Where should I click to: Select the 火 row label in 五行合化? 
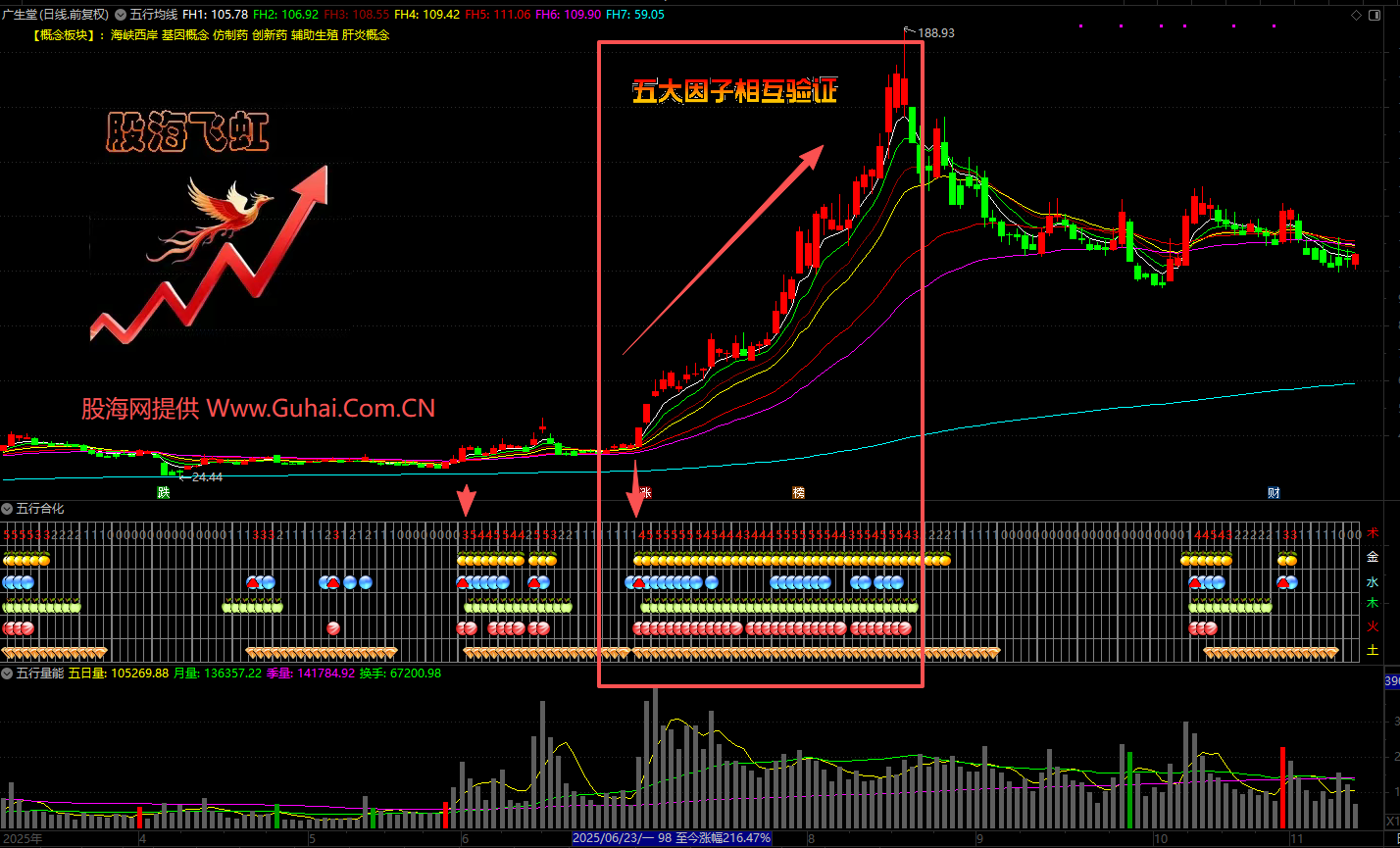(1373, 626)
